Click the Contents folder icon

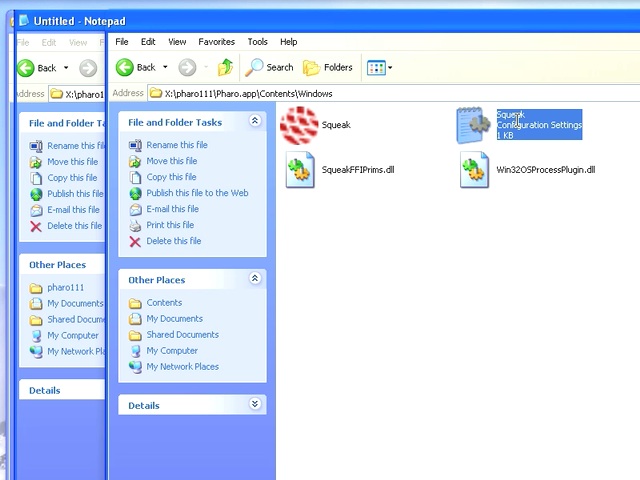click(135, 303)
